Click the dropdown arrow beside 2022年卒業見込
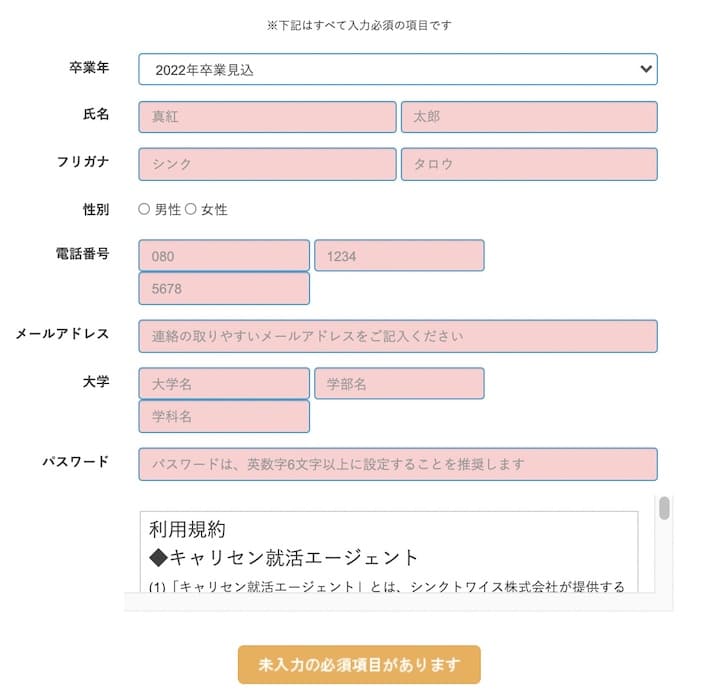The image size is (720, 697). coord(645,69)
